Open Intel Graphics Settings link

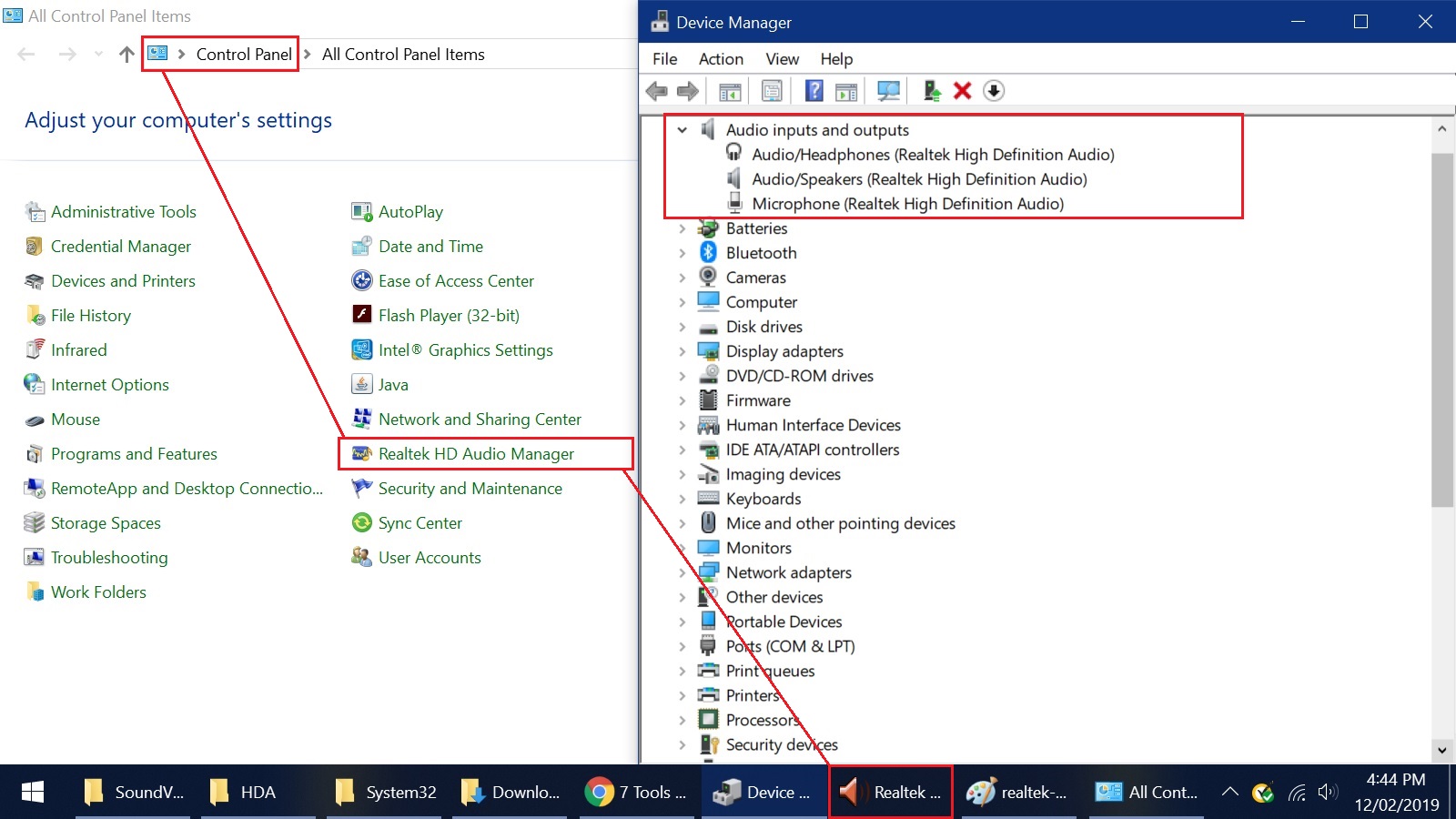(x=465, y=350)
